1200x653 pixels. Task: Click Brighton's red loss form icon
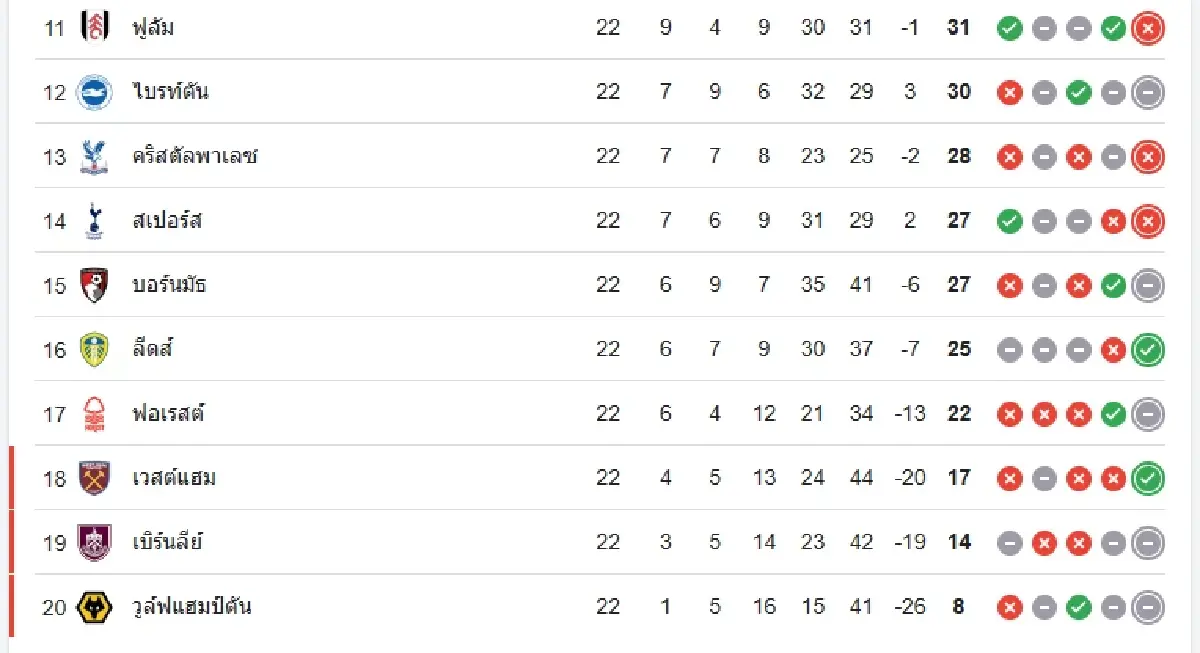click(x=1010, y=93)
